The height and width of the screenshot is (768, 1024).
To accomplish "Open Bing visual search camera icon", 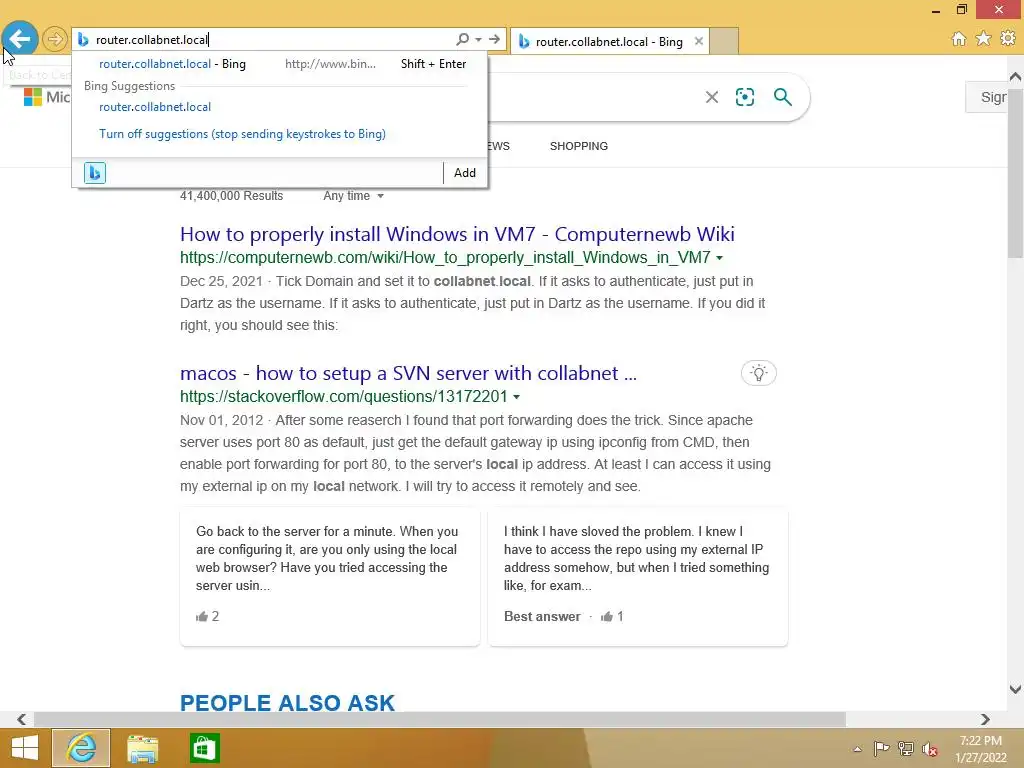I will point(744,97).
